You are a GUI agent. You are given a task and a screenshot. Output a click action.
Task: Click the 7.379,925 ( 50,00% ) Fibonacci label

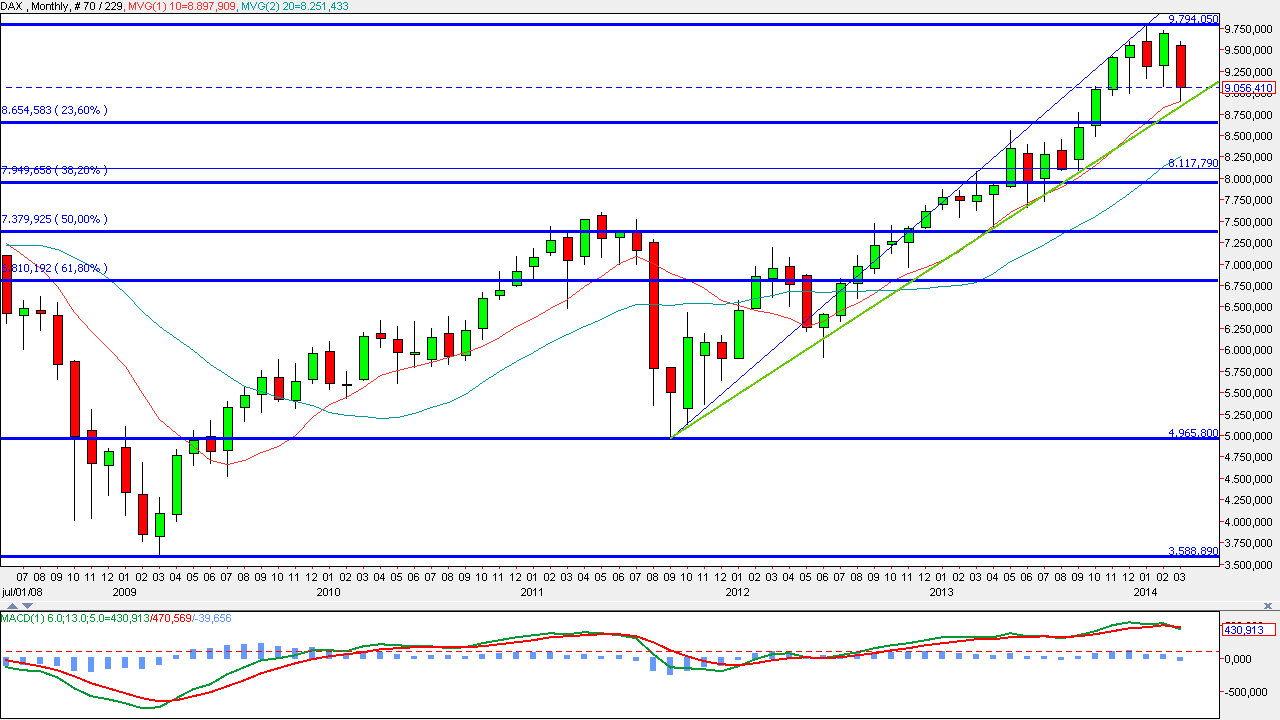click(x=54, y=219)
